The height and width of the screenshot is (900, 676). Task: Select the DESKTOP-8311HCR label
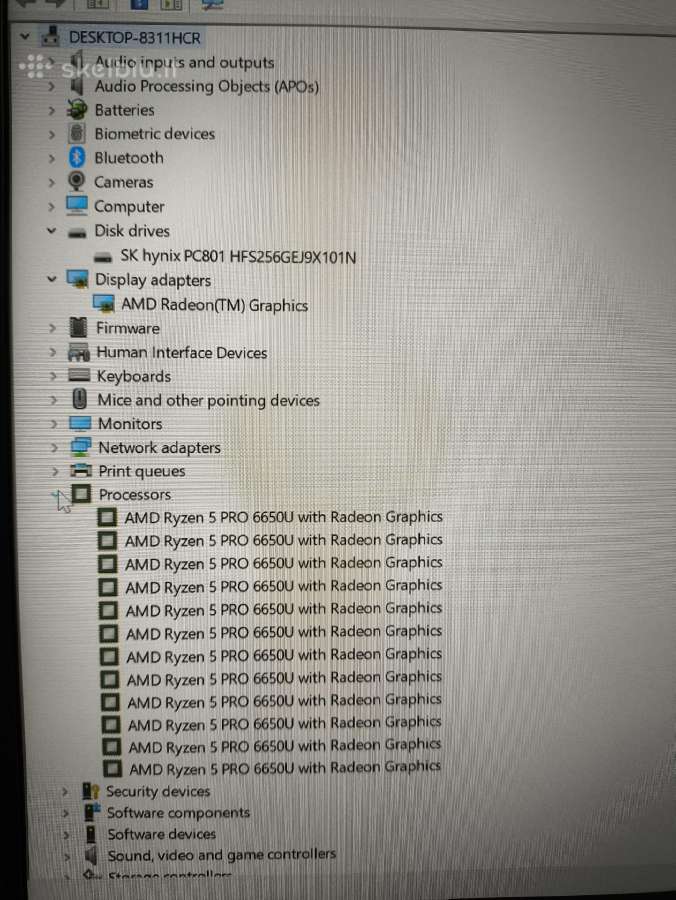pos(135,38)
